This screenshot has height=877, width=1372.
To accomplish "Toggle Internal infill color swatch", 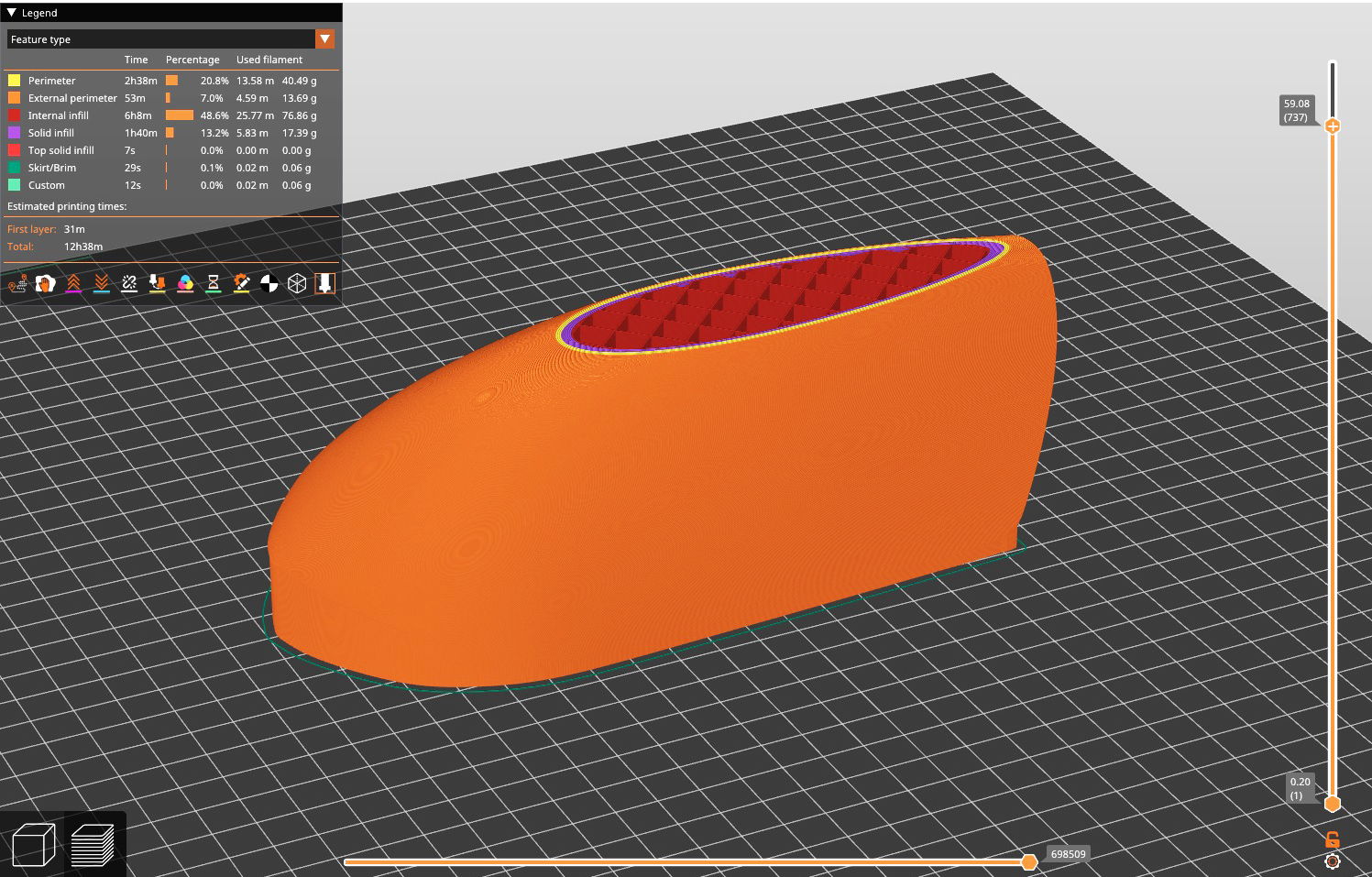I will [15, 115].
